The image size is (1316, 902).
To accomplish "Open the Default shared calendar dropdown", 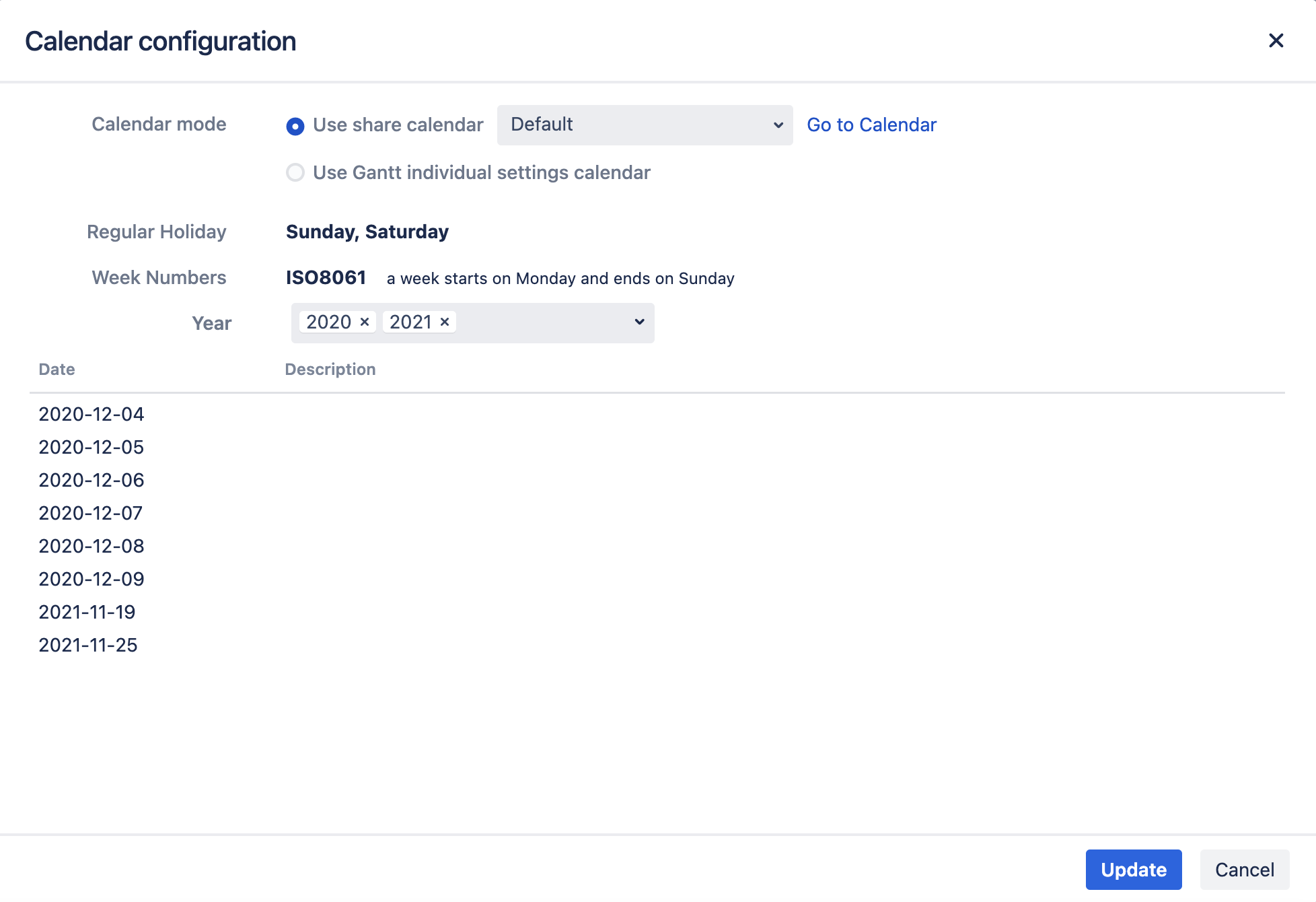I will (x=644, y=125).
